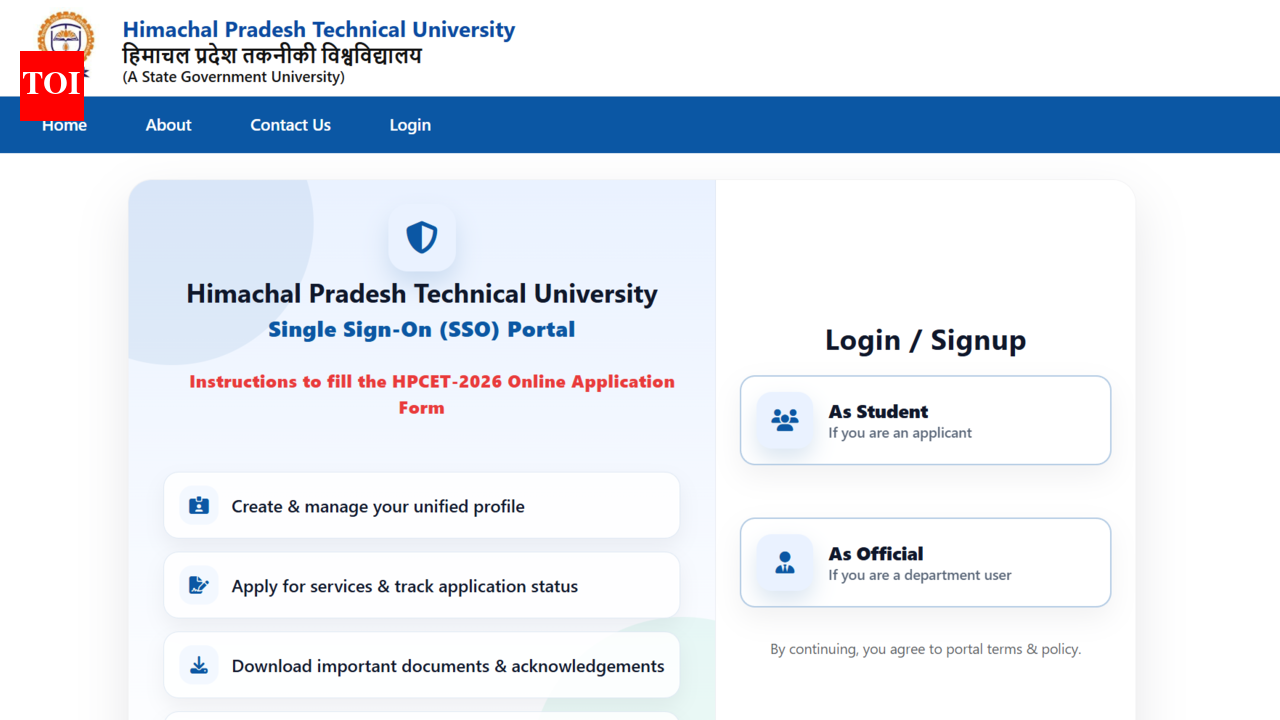Click the unified profile ID badge icon
Screen dimensions: 1280x720
[199, 506]
